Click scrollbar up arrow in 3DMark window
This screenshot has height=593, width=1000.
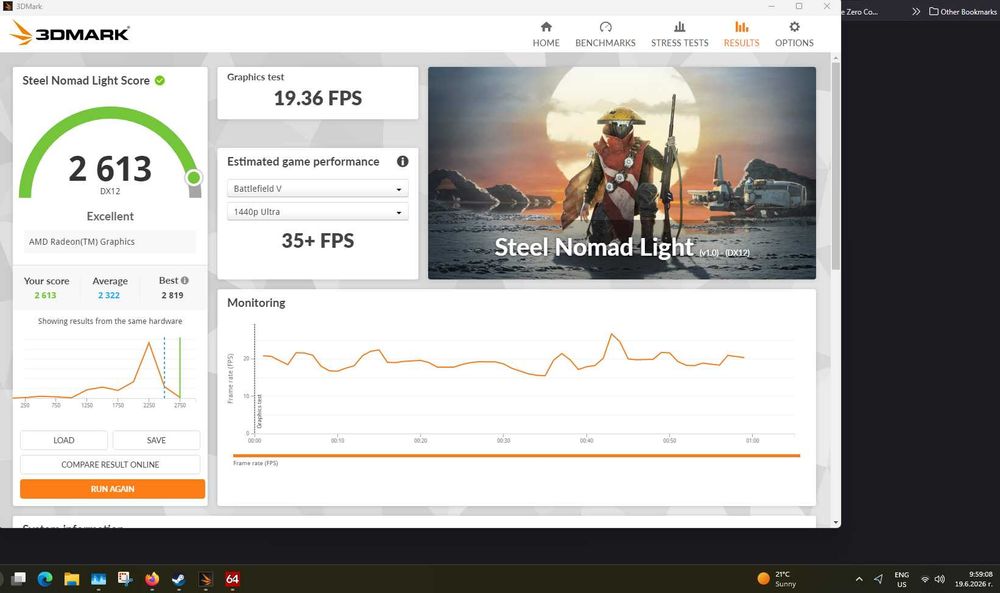pos(835,58)
